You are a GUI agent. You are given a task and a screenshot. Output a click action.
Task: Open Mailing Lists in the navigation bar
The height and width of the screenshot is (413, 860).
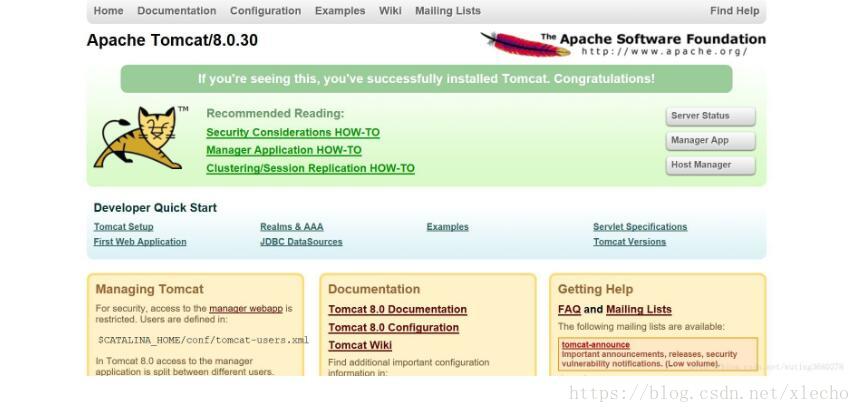click(x=448, y=11)
